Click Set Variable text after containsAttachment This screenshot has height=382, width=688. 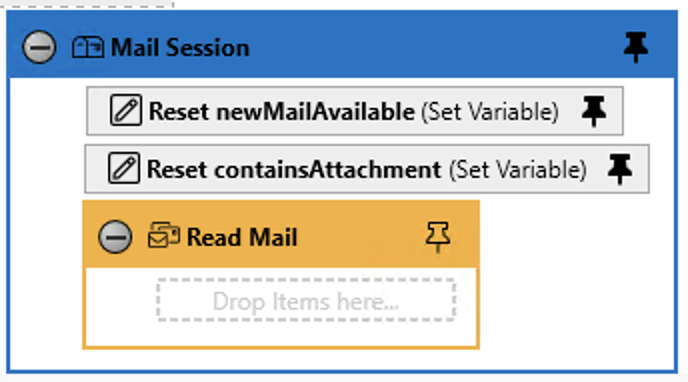click(x=518, y=169)
